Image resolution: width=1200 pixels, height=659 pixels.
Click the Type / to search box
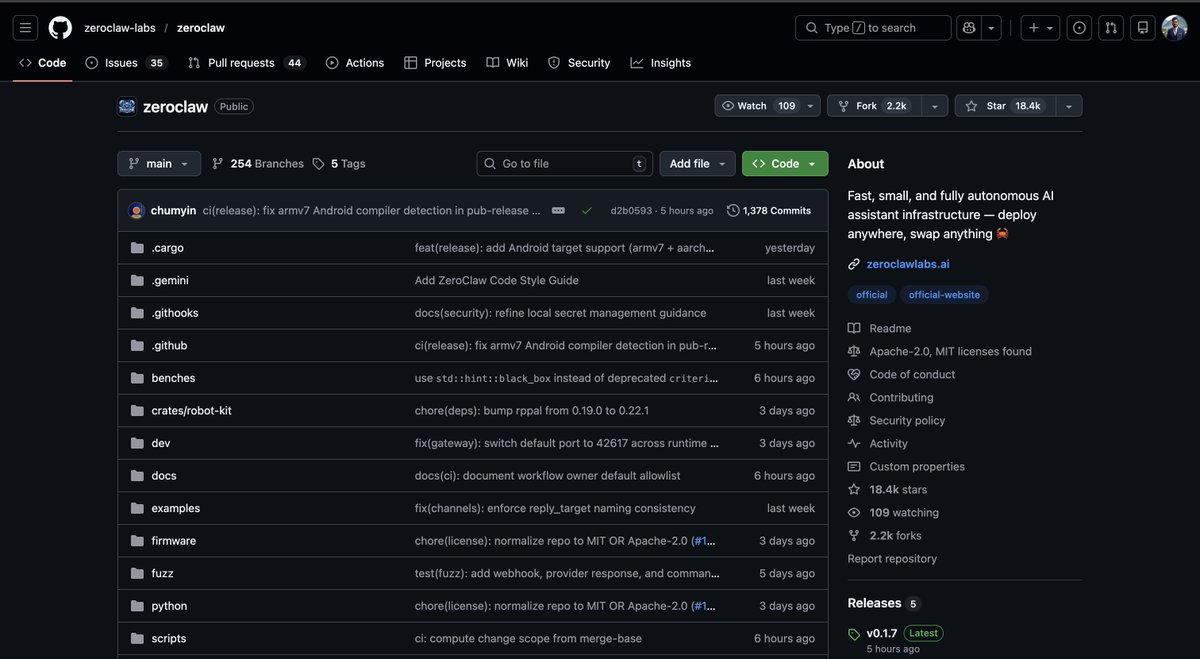pos(873,28)
